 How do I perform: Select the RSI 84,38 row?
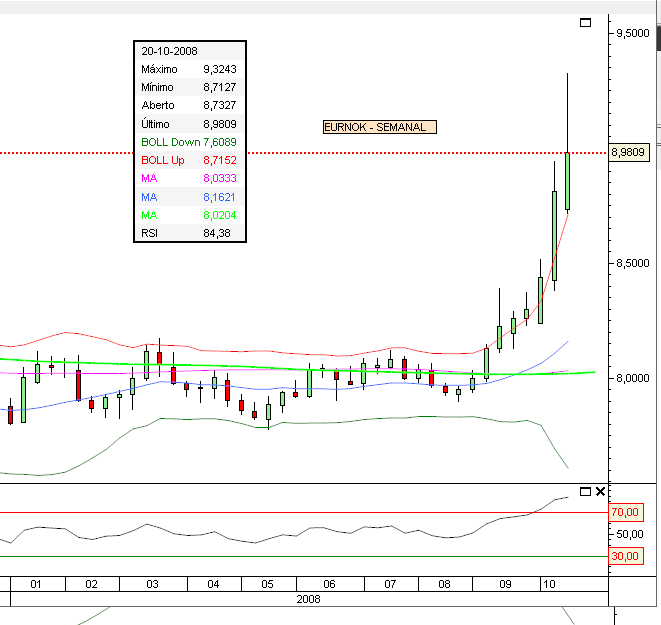tap(190, 233)
